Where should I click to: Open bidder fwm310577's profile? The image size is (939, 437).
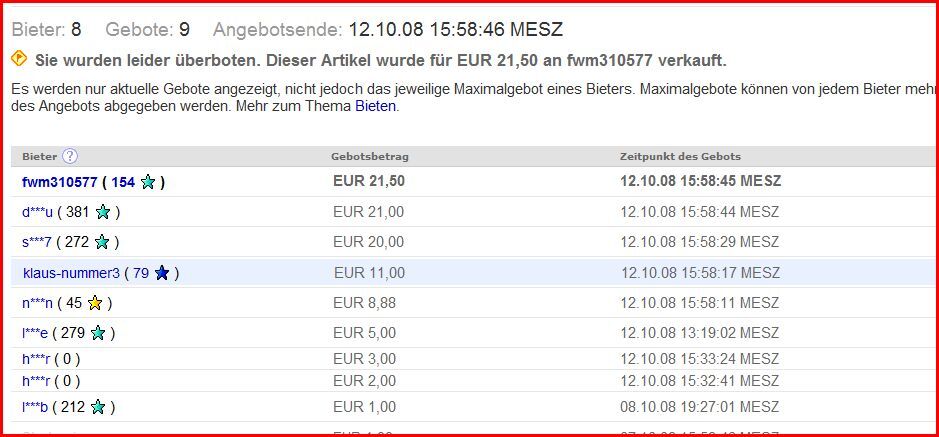(x=60, y=182)
